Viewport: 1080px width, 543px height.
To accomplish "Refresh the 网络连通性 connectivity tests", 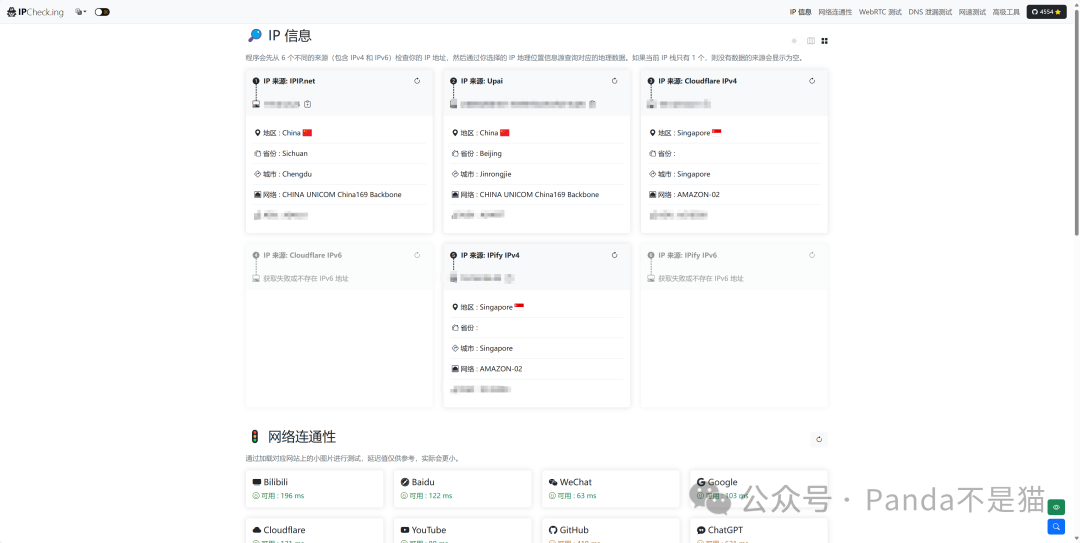I will click(x=819, y=439).
